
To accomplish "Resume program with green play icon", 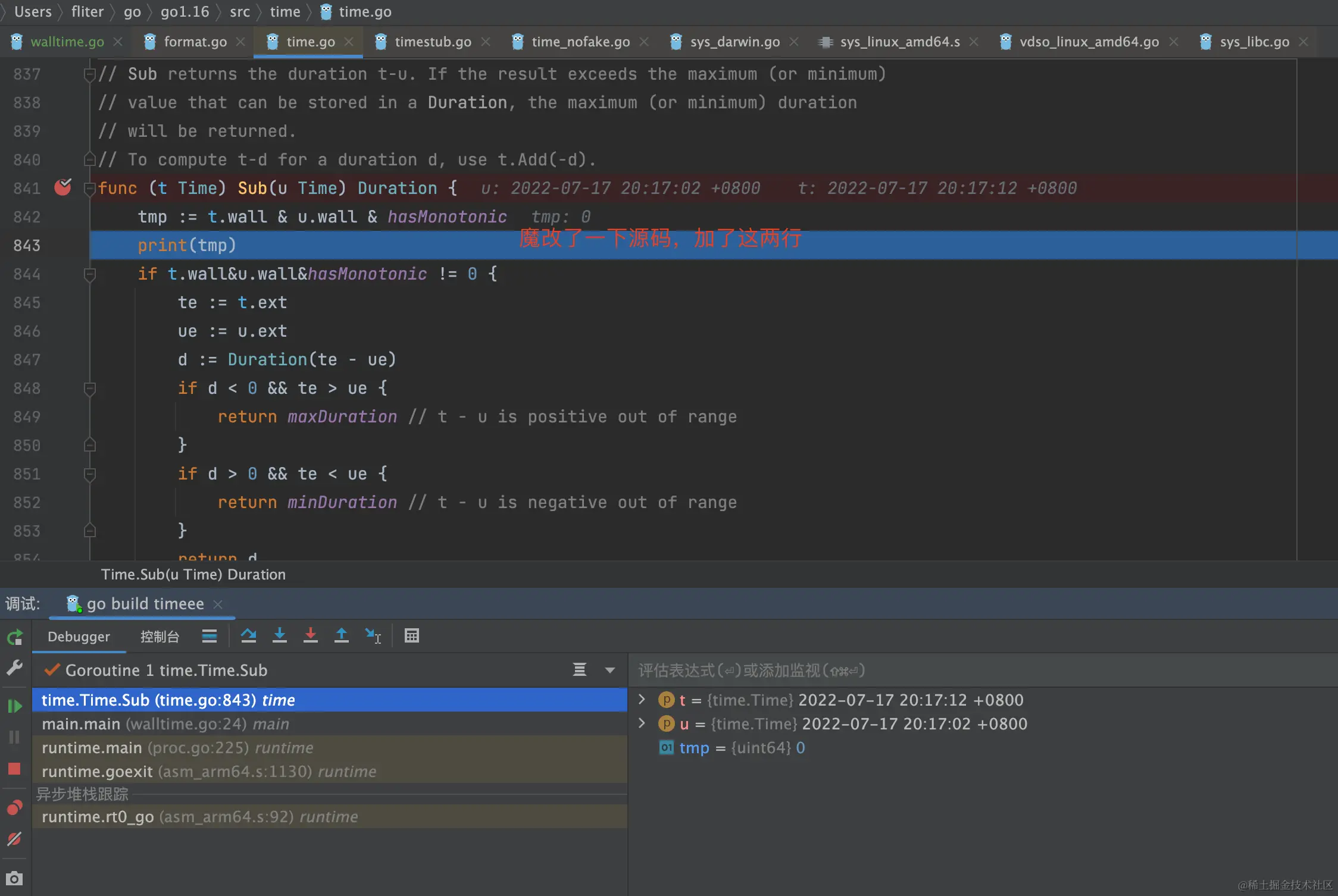I will [14, 706].
